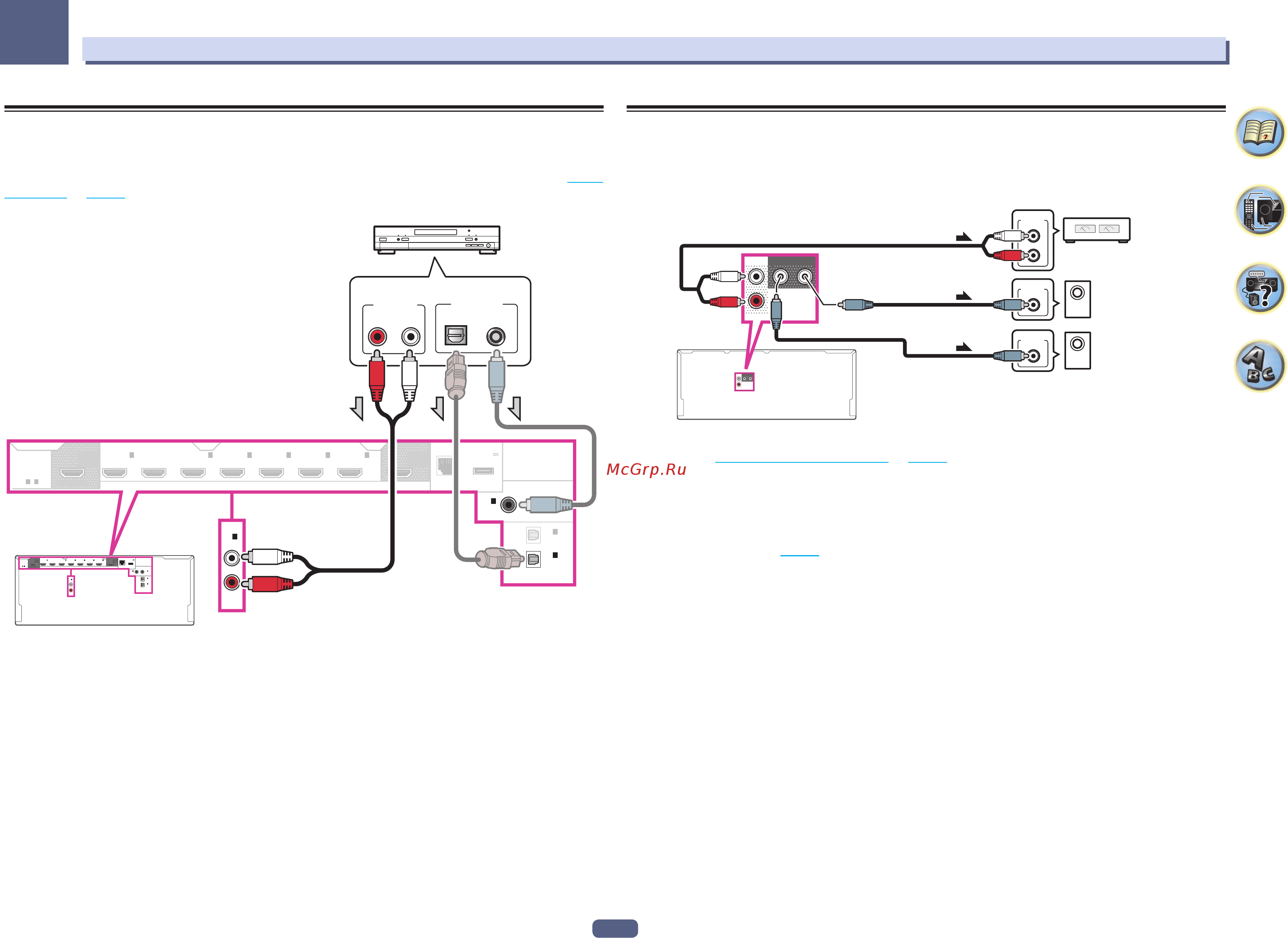Image resolution: width=1288 pixels, height=938 pixels.
Task: Open the ABC glossary icon
Action: 1260,366
